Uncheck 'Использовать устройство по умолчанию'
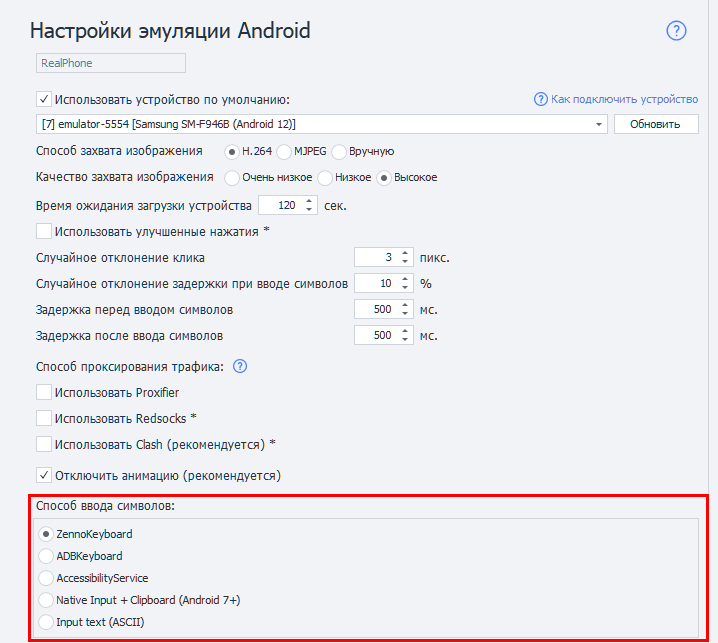 pyautogui.click(x=44, y=99)
